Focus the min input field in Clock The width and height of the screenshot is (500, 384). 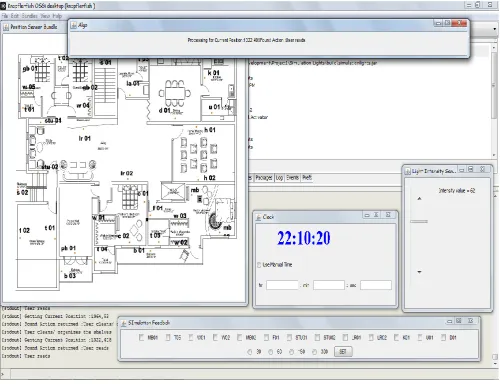329,285
